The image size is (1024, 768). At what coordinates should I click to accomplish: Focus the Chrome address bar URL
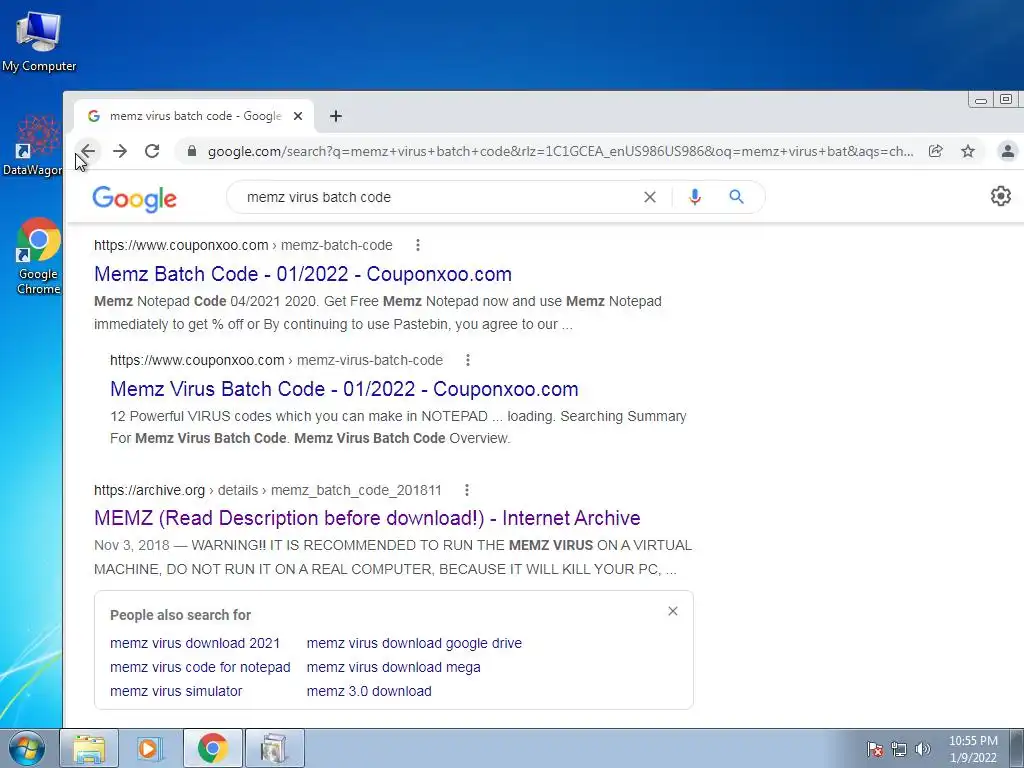tap(560, 152)
